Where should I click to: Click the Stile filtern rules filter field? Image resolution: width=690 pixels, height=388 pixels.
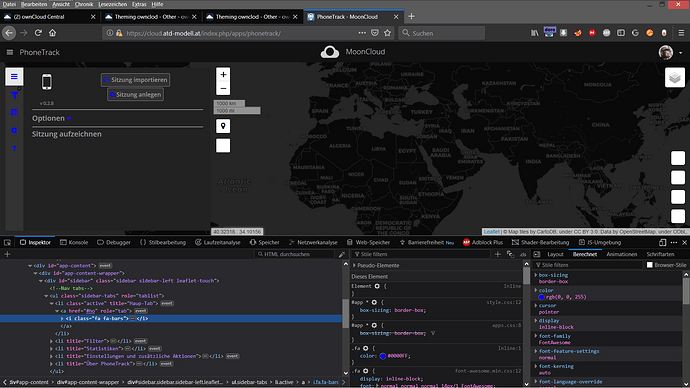coord(420,254)
